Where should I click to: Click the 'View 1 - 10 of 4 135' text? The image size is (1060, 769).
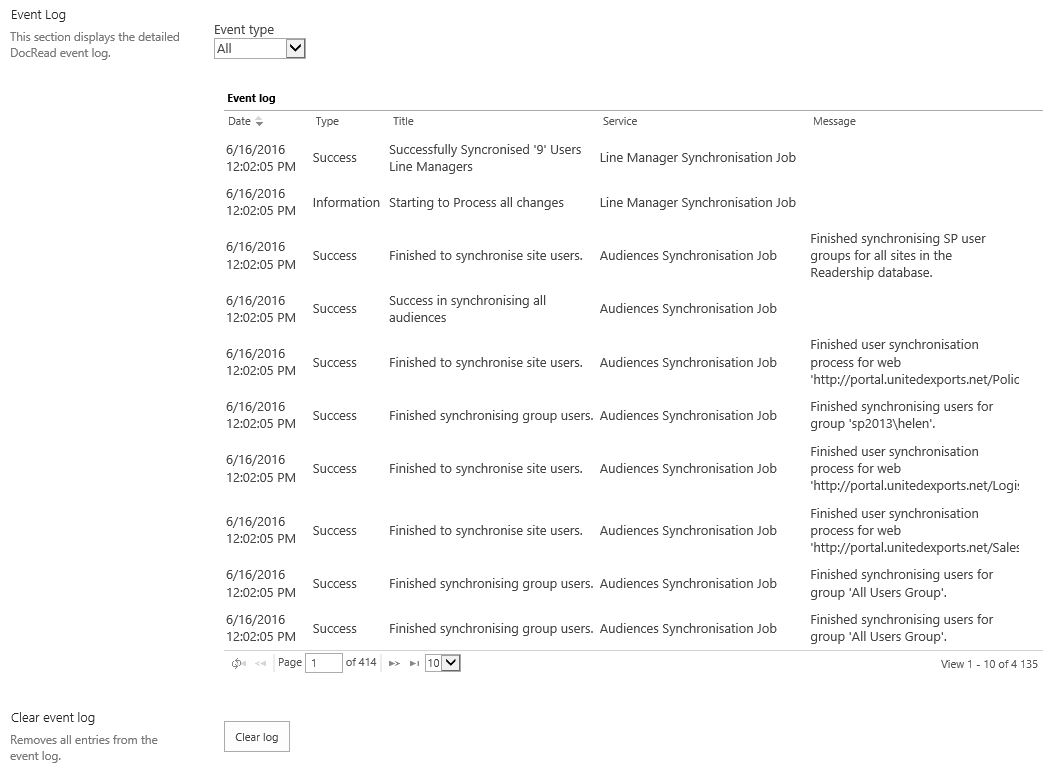click(989, 664)
